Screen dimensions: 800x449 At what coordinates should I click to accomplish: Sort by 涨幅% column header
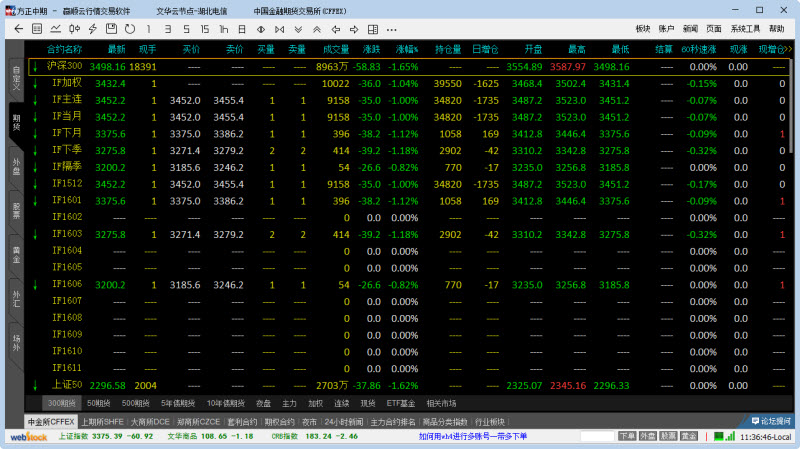407,49
